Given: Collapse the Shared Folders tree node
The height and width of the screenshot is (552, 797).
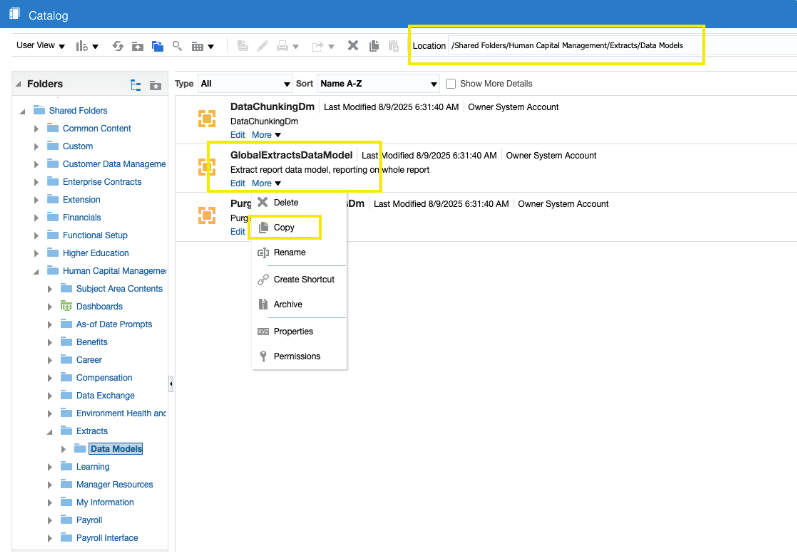Looking at the screenshot, I should [x=22, y=111].
